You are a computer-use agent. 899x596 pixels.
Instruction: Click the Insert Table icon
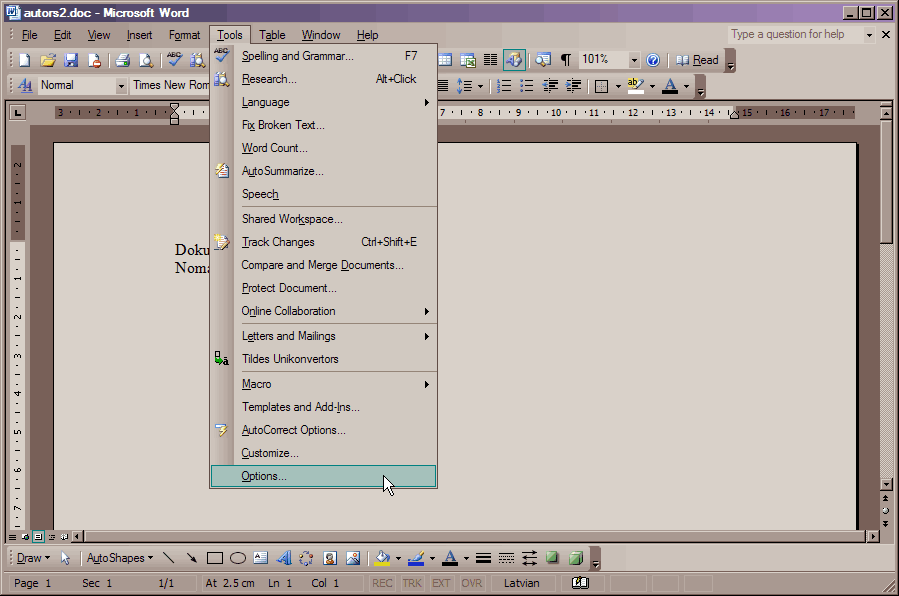click(445, 60)
